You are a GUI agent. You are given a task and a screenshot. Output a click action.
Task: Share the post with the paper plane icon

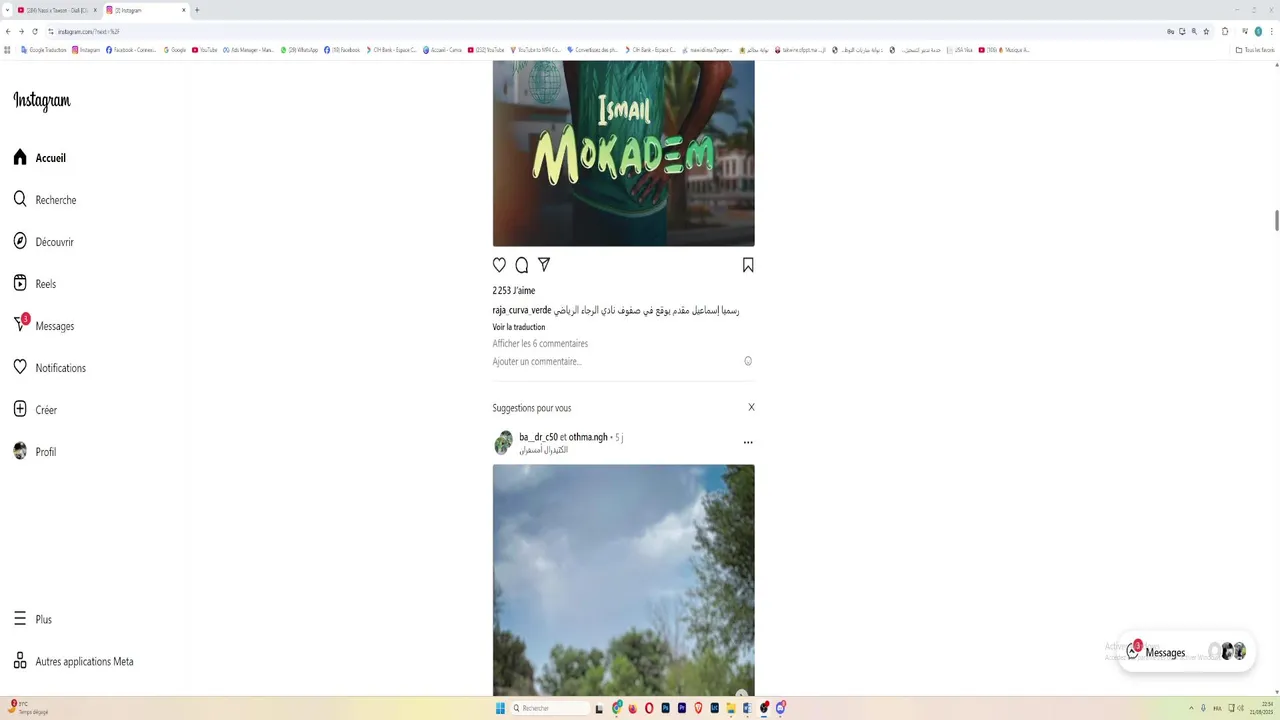(544, 265)
